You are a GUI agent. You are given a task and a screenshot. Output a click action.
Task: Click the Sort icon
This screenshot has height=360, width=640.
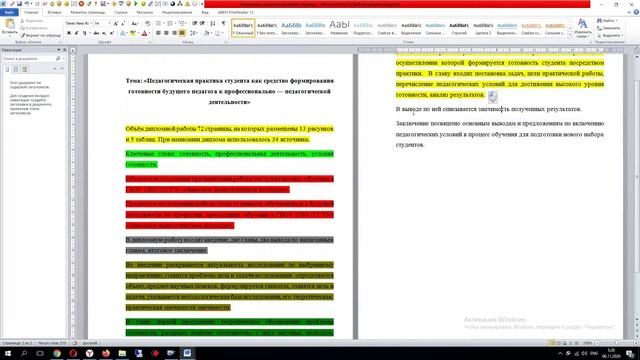tap(213, 24)
